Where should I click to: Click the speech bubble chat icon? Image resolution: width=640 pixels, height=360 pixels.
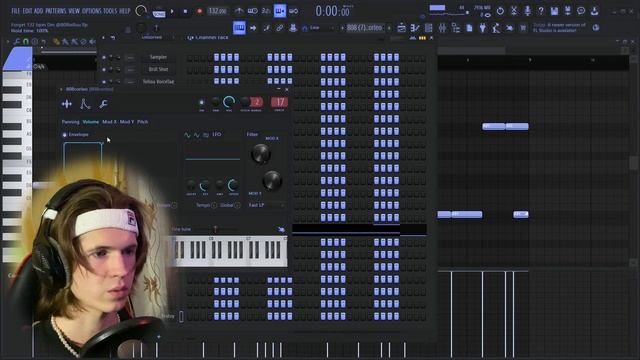point(581,11)
